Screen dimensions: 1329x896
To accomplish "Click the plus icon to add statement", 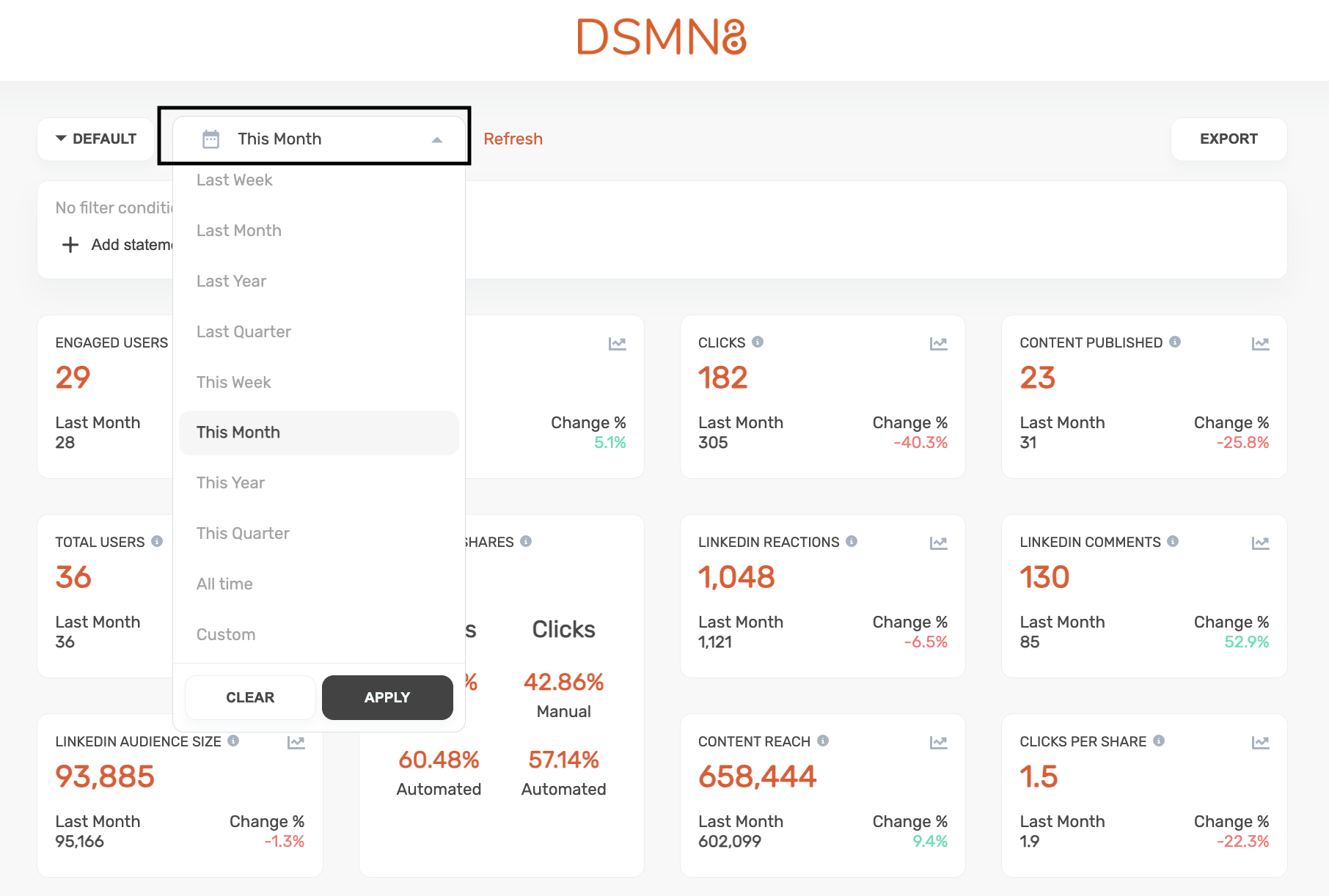I will (x=70, y=244).
